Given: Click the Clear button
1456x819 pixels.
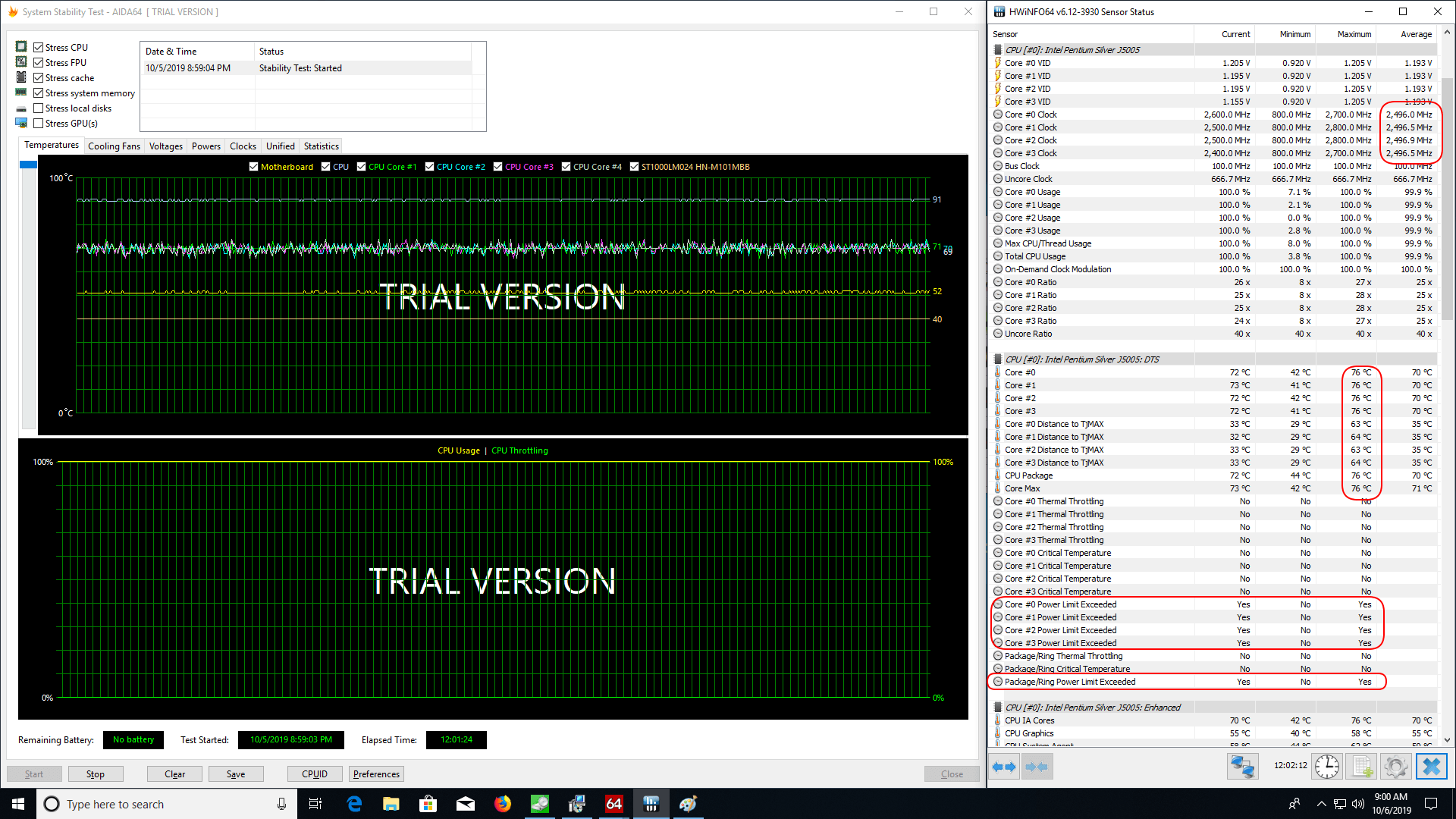Looking at the screenshot, I should [x=175, y=774].
